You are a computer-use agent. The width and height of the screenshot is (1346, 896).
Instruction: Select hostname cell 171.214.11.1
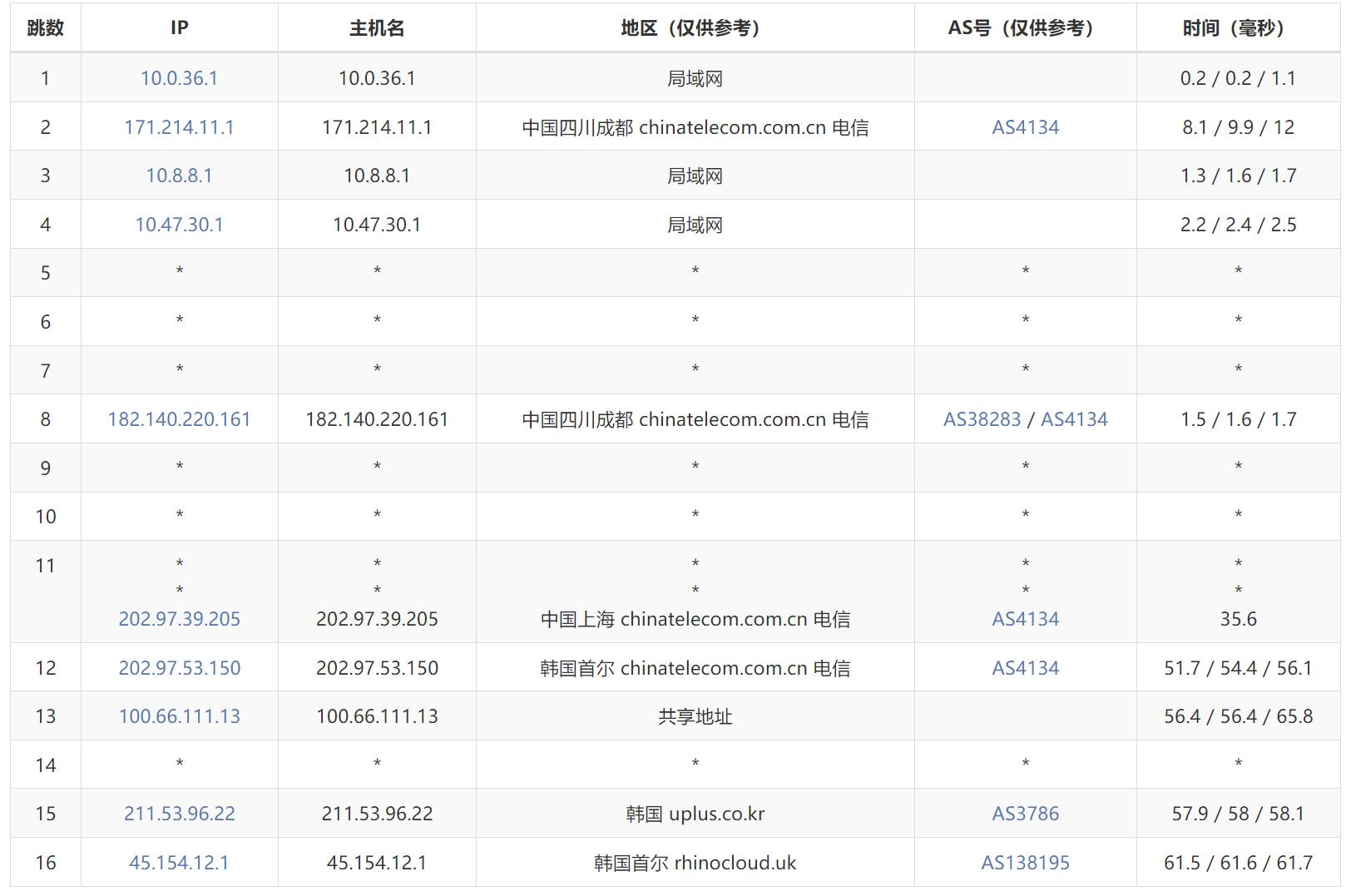pyautogui.click(x=377, y=127)
